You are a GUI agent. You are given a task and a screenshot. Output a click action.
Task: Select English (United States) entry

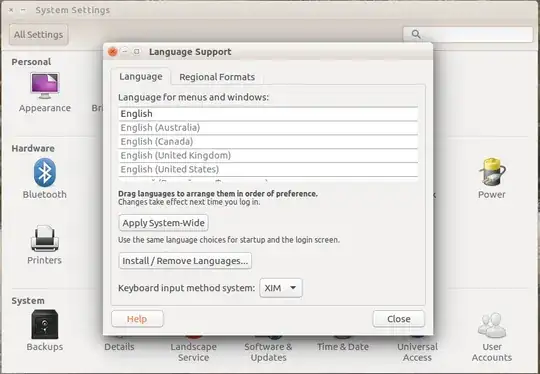(268, 169)
